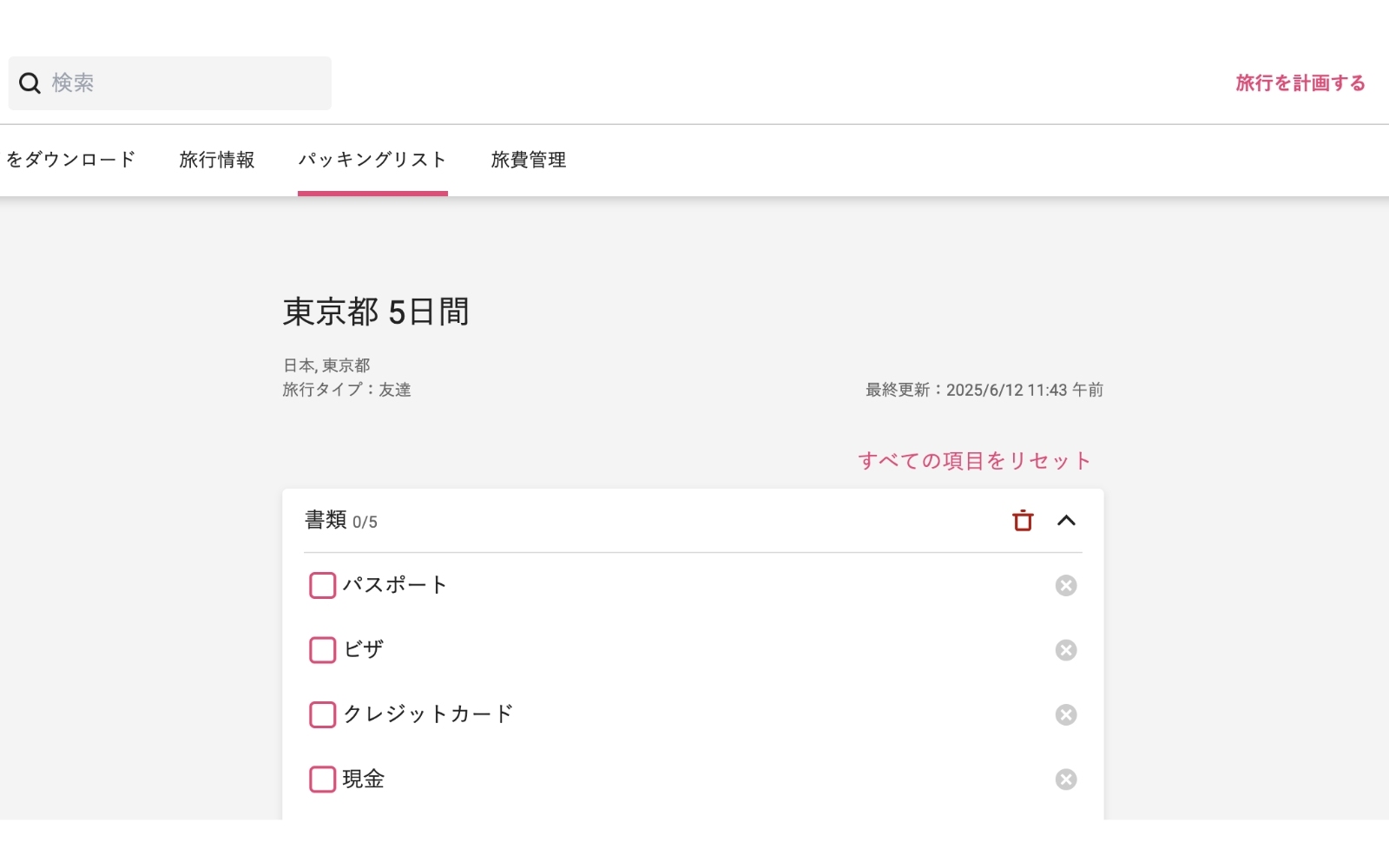
Task: Delete the 書類 category via trash icon
Action: [1023, 520]
